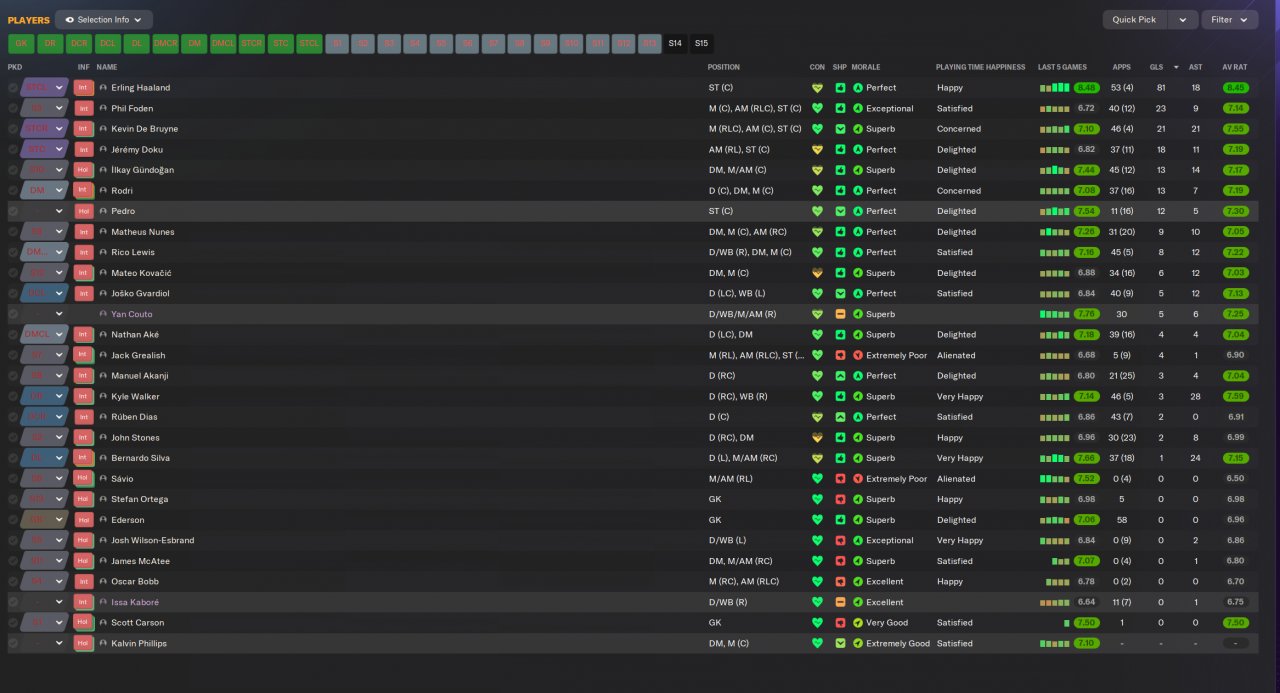
Task: Open the arrow dropdown next to Quick Pick
Action: coord(1183,20)
